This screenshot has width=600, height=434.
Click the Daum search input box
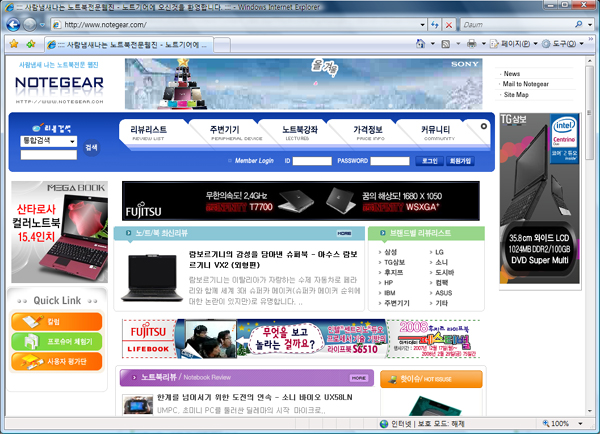pos(517,24)
